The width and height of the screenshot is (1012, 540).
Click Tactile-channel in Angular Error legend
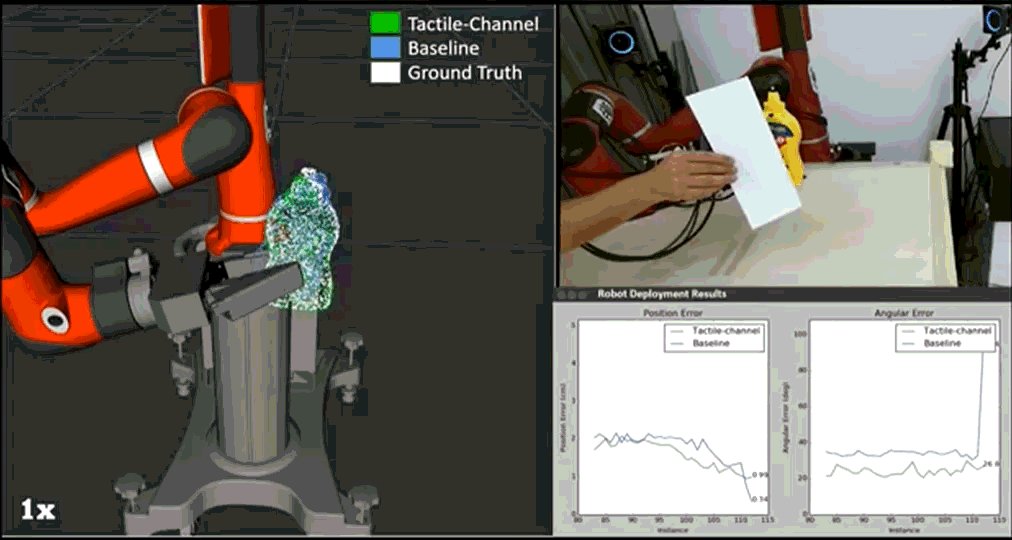click(x=956, y=330)
